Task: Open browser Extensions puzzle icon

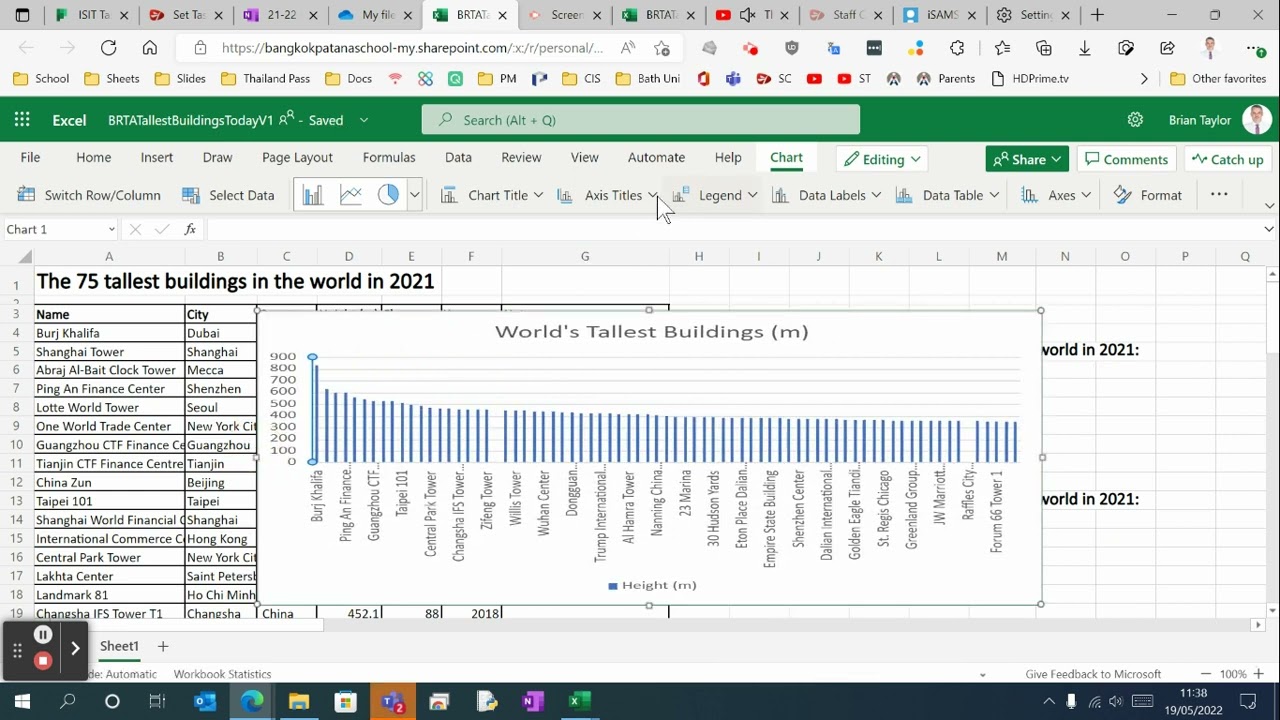Action: coord(957,48)
